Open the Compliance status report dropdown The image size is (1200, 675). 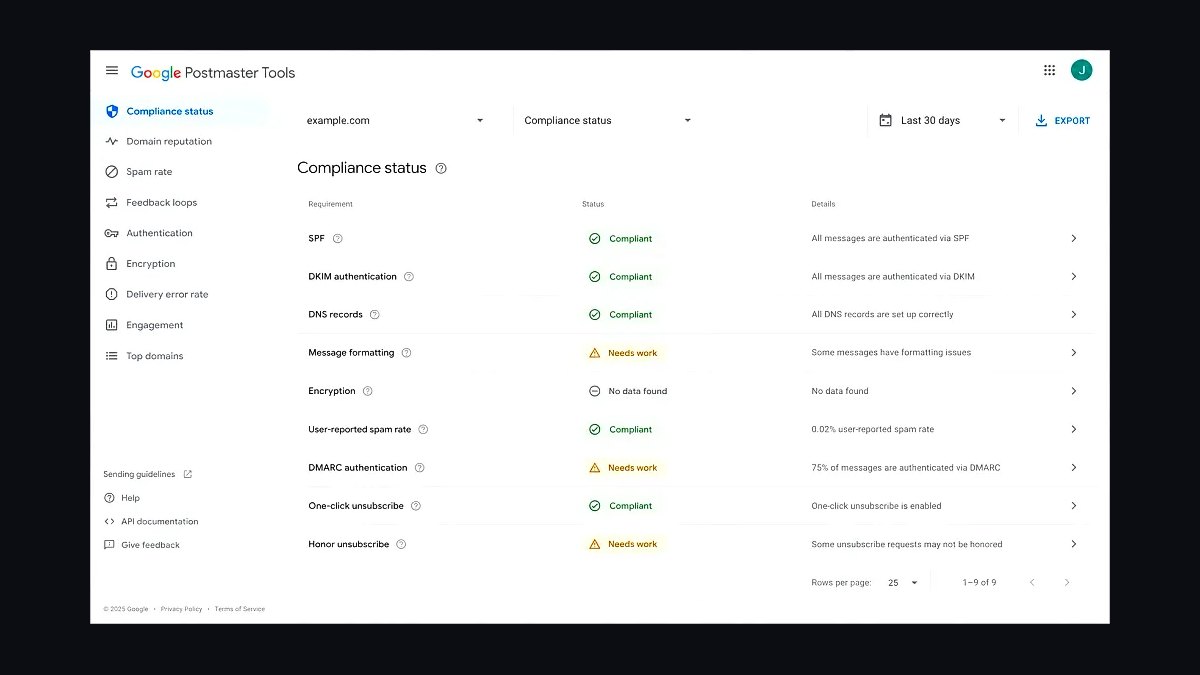(608, 120)
